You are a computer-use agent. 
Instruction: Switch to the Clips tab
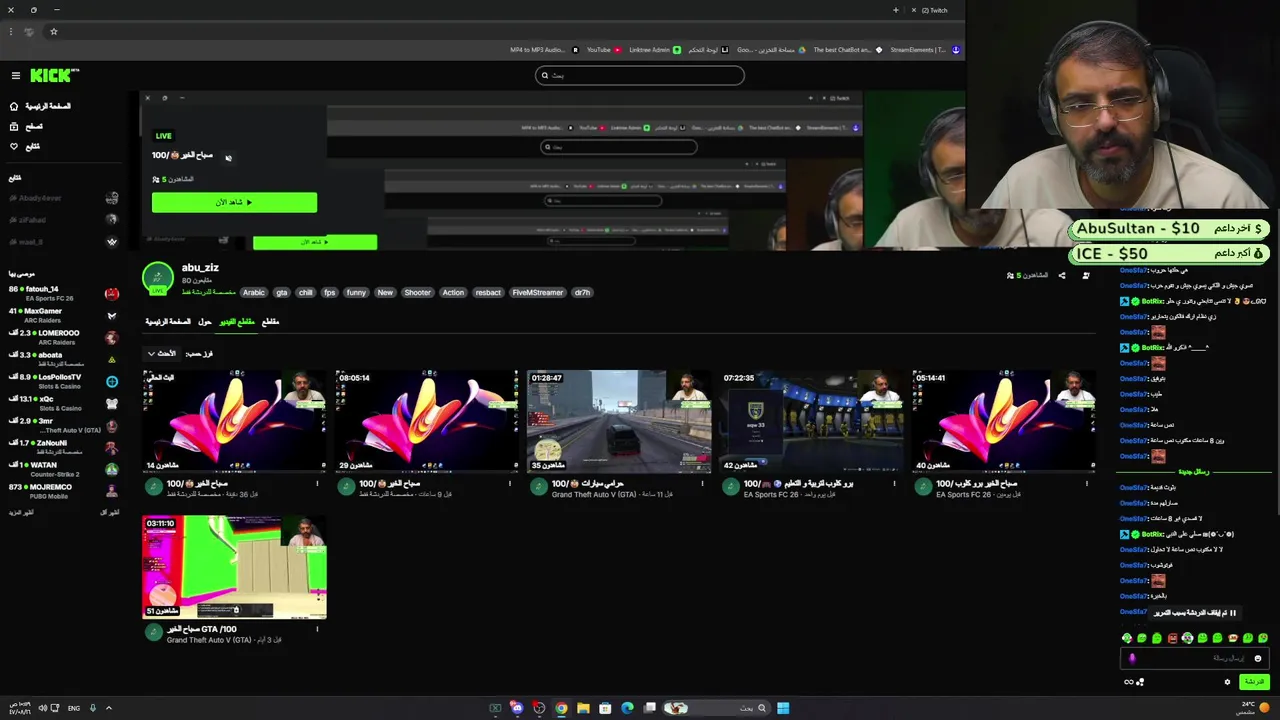(270, 322)
